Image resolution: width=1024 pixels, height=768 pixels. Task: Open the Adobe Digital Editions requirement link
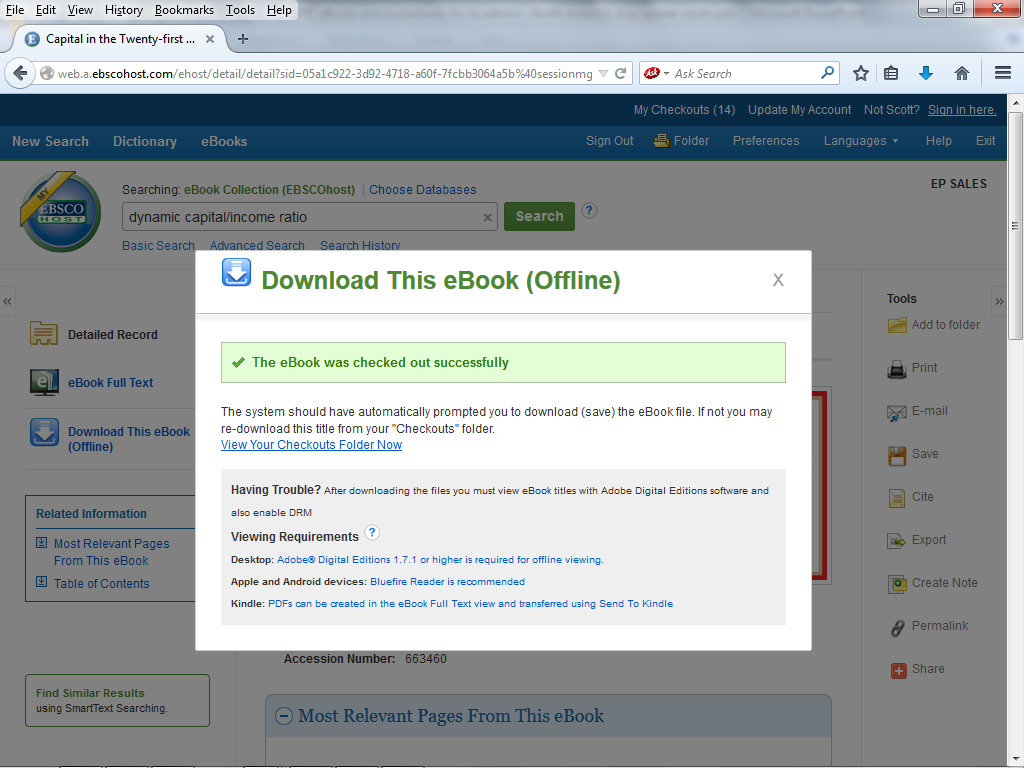[440, 560]
